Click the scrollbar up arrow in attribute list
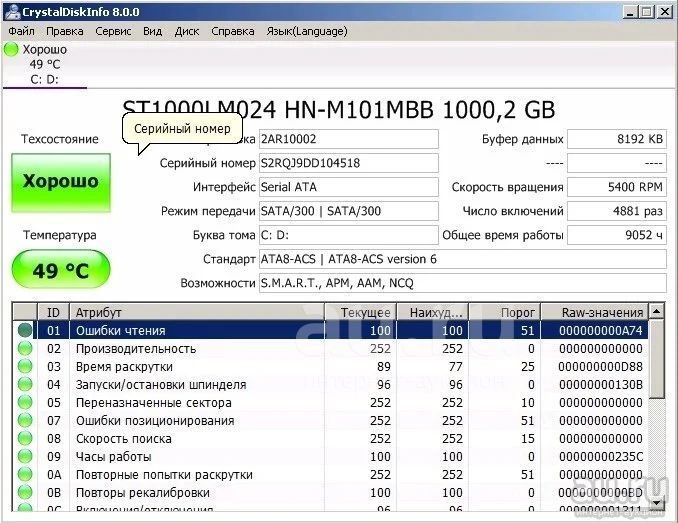Viewport: 678px width, 523px height. pos(657,311)
